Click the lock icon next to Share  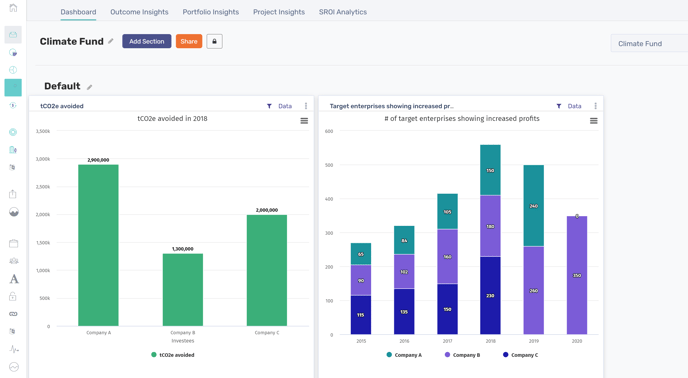coord(214,41)
